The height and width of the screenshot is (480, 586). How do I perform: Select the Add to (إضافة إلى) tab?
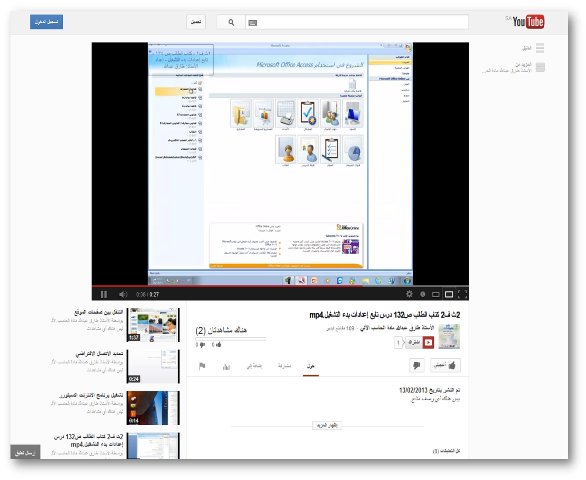coord(254,366)
